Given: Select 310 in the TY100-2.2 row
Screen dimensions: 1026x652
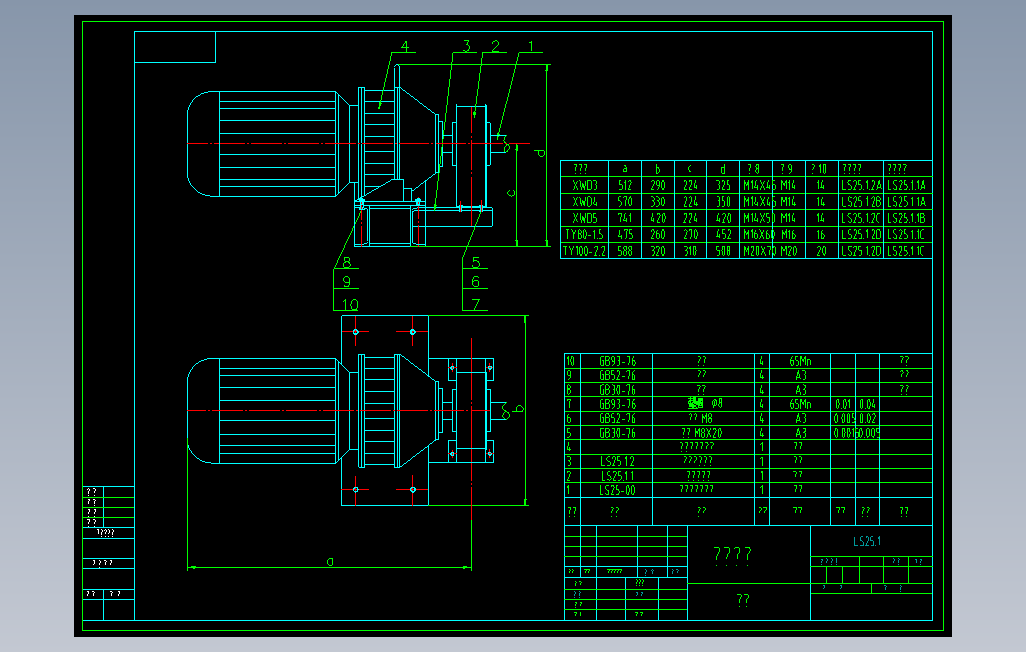Looking at the screenshot, I should (x=690, y=251).
